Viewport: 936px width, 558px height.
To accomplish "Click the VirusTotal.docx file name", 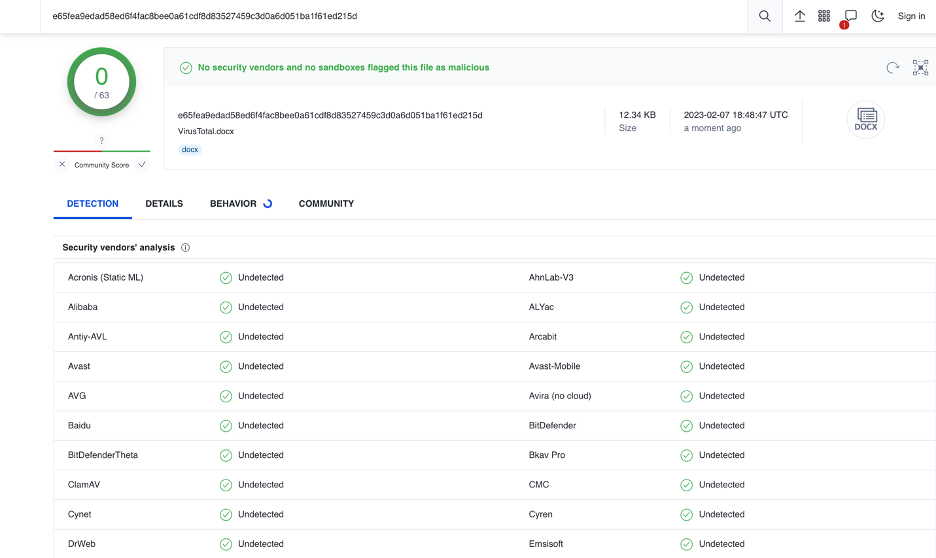I will tap(206, 131).
